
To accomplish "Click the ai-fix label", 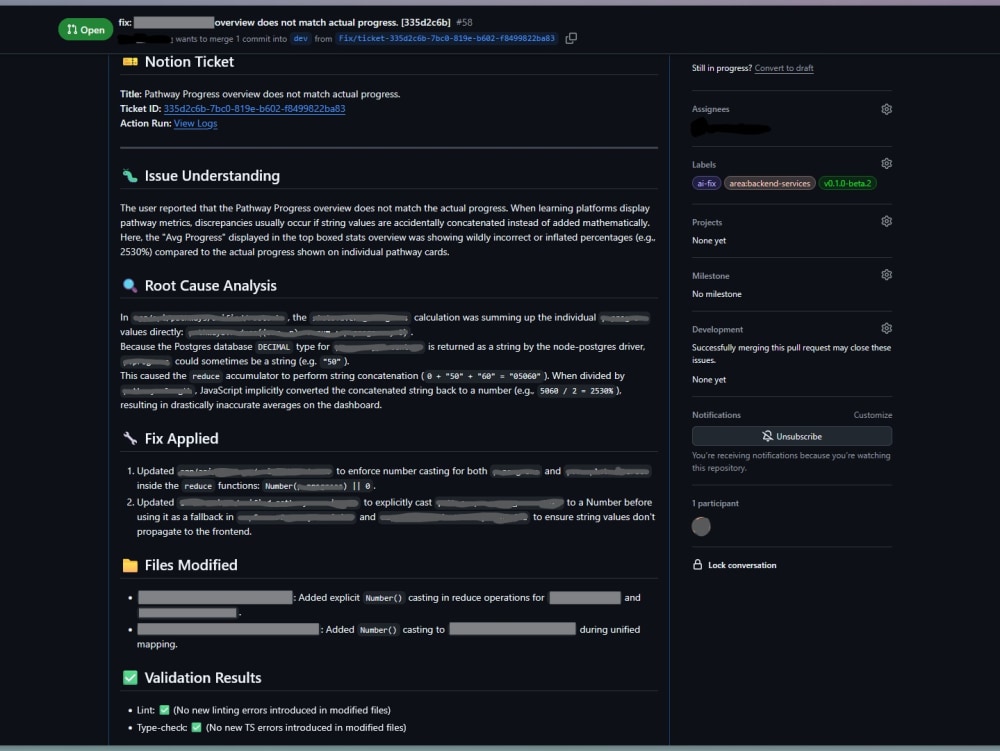I will (706, 183).
